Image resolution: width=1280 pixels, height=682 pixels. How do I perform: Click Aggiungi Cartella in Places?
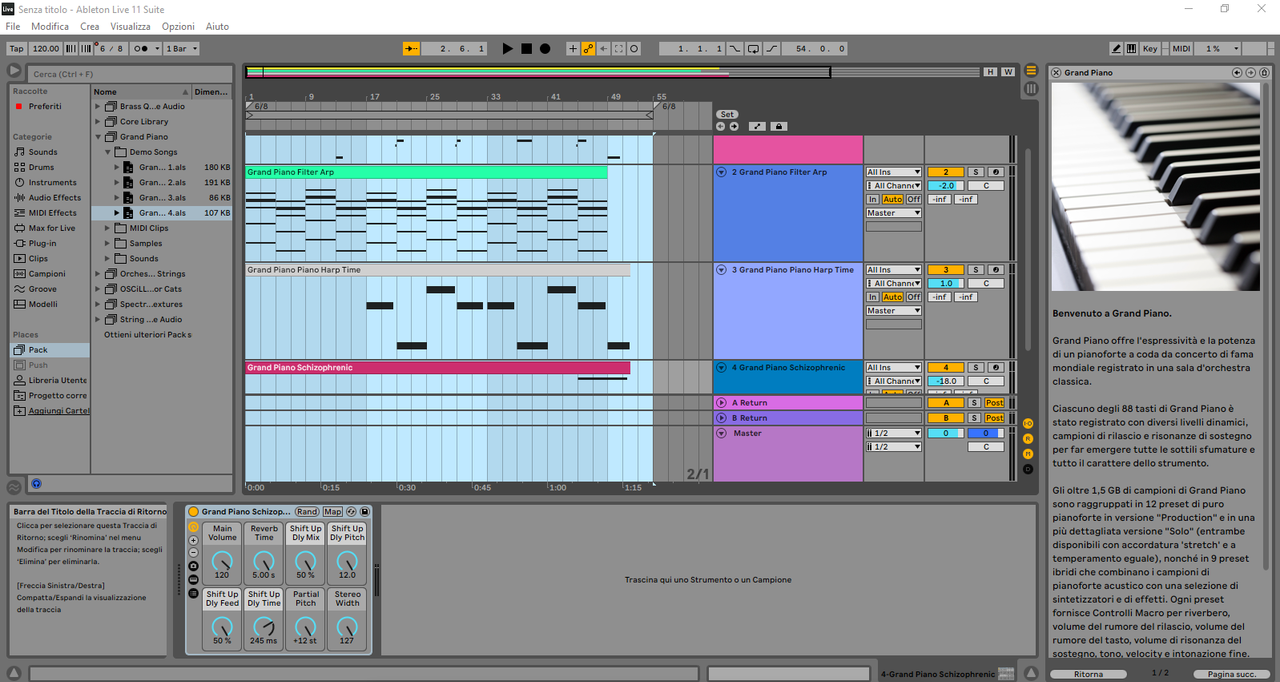tap(52, 411)
